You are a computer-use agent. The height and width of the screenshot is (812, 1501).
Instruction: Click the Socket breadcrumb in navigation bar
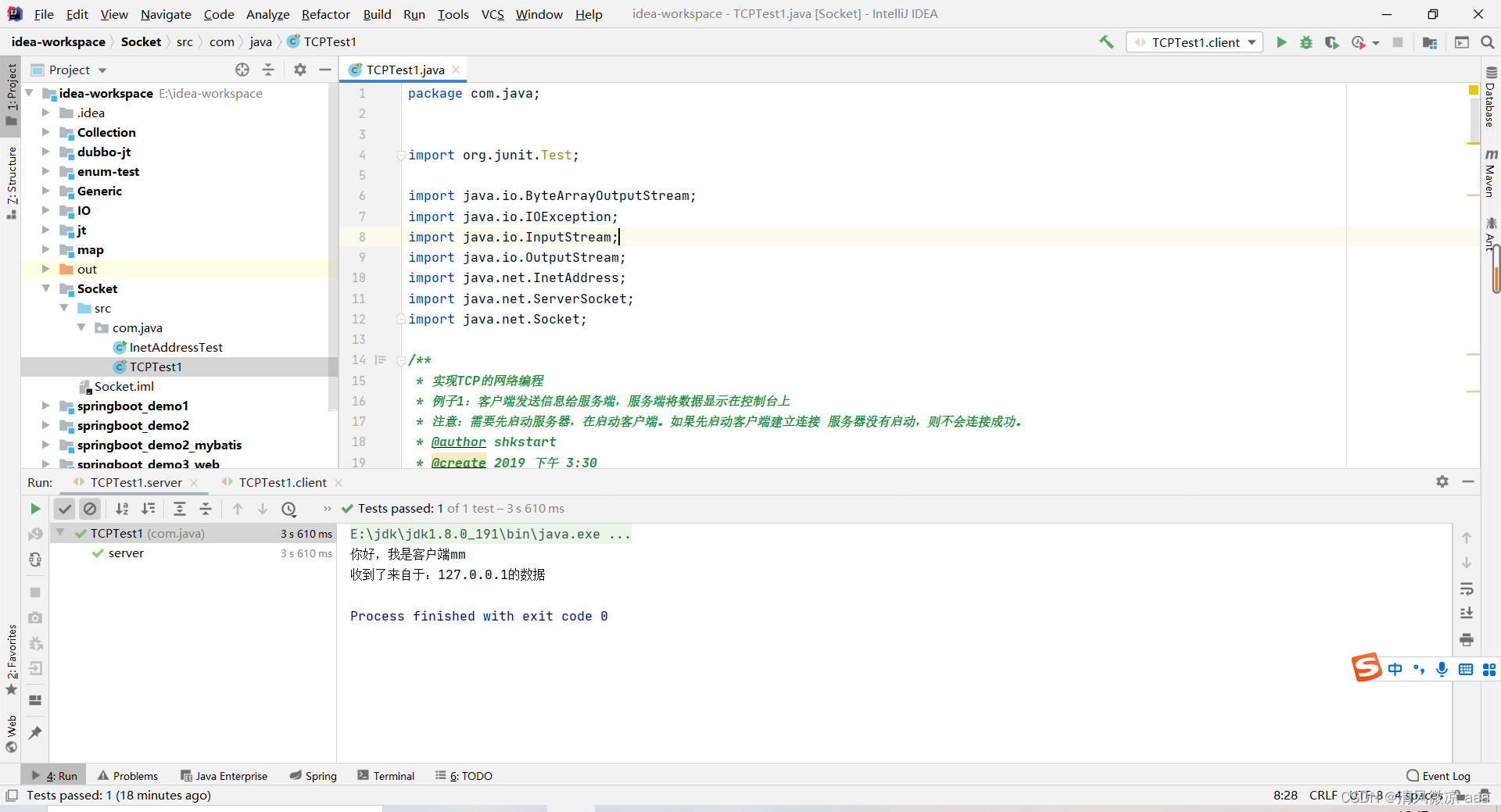[141, 42]
